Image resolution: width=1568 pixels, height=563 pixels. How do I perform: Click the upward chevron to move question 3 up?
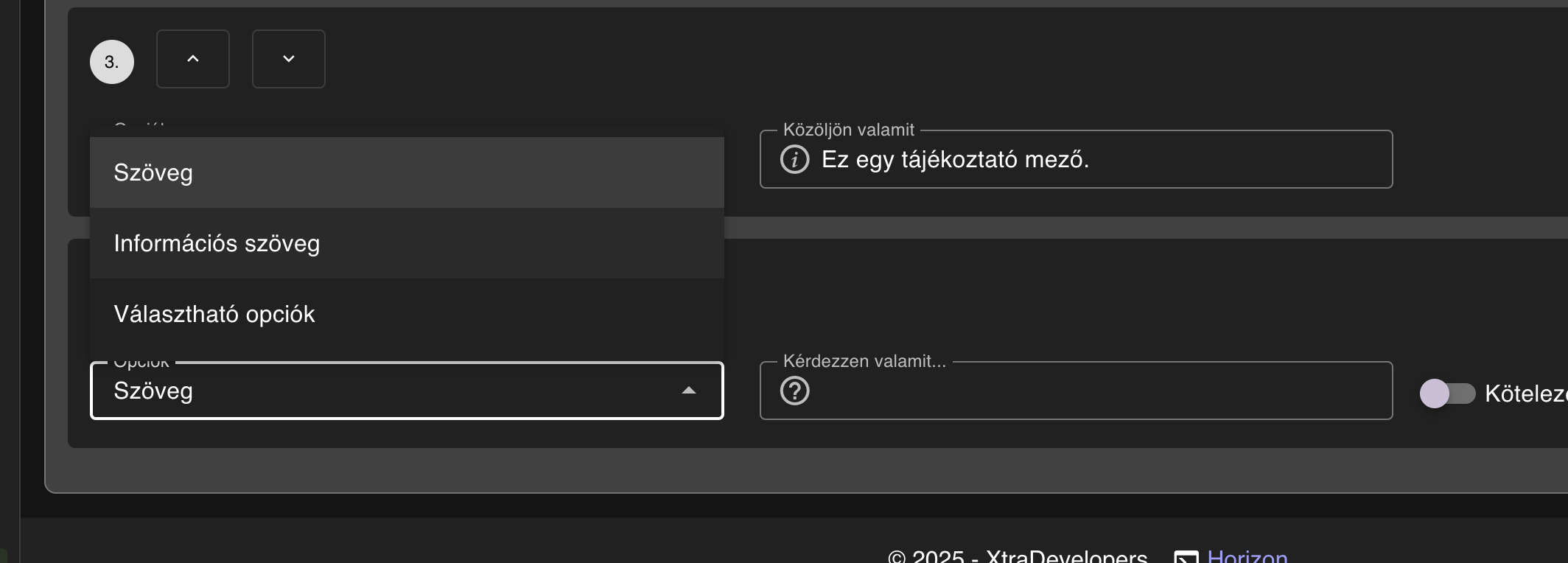point(192,59)
